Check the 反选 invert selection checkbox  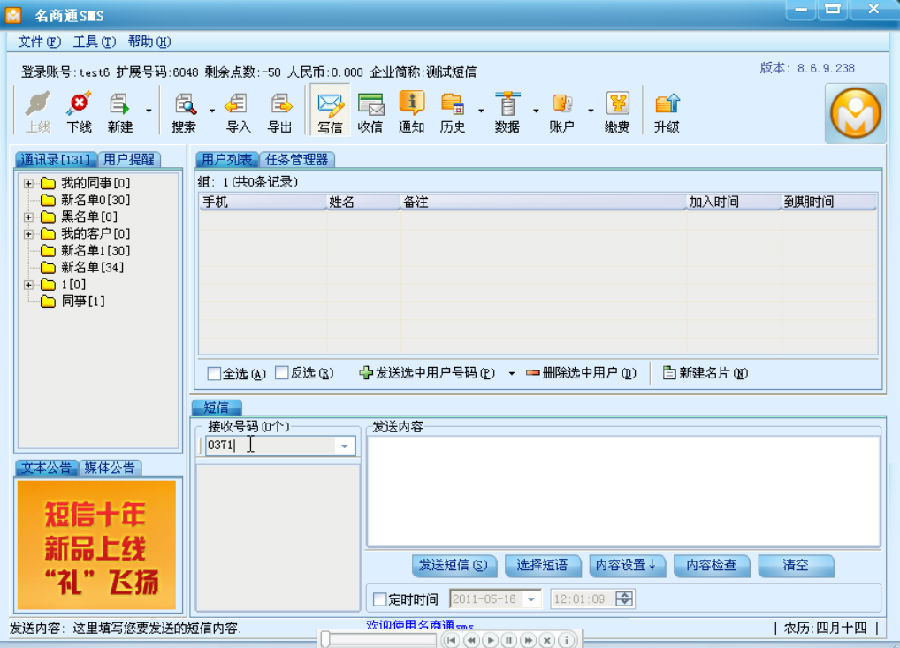point(281,373)
